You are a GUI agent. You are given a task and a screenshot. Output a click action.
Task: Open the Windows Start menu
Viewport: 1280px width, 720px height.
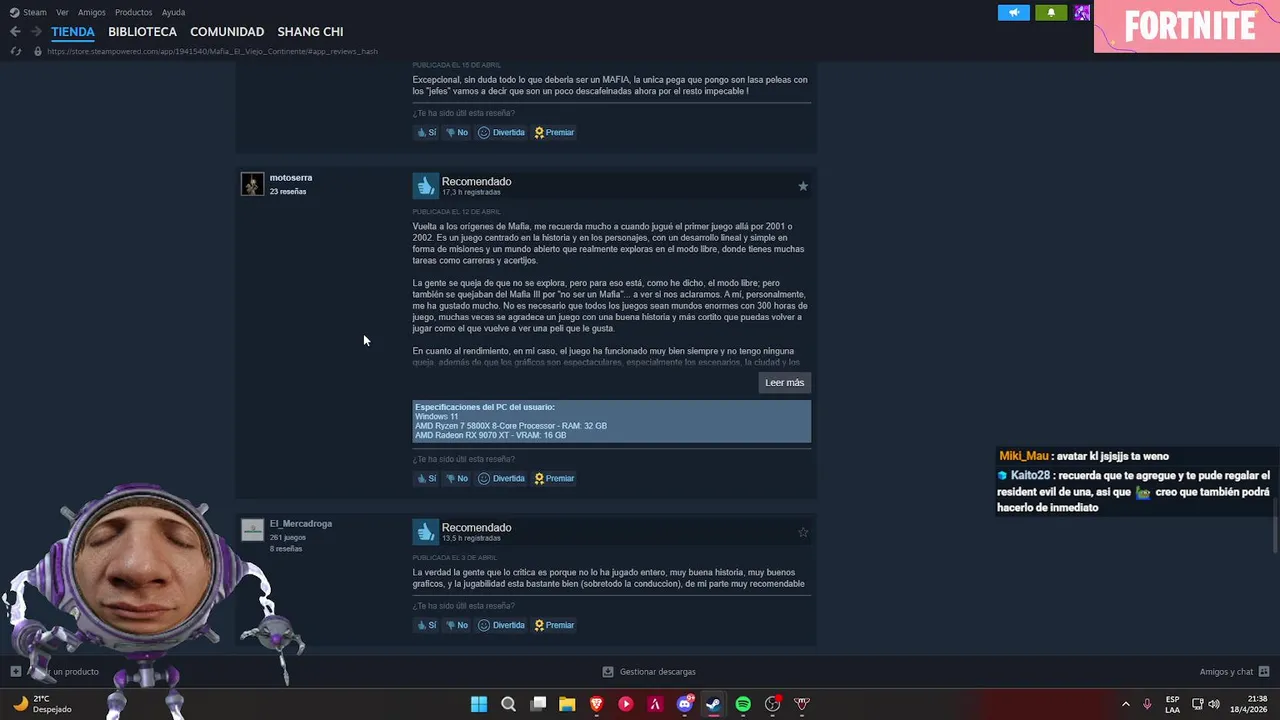tap(479, 704)
